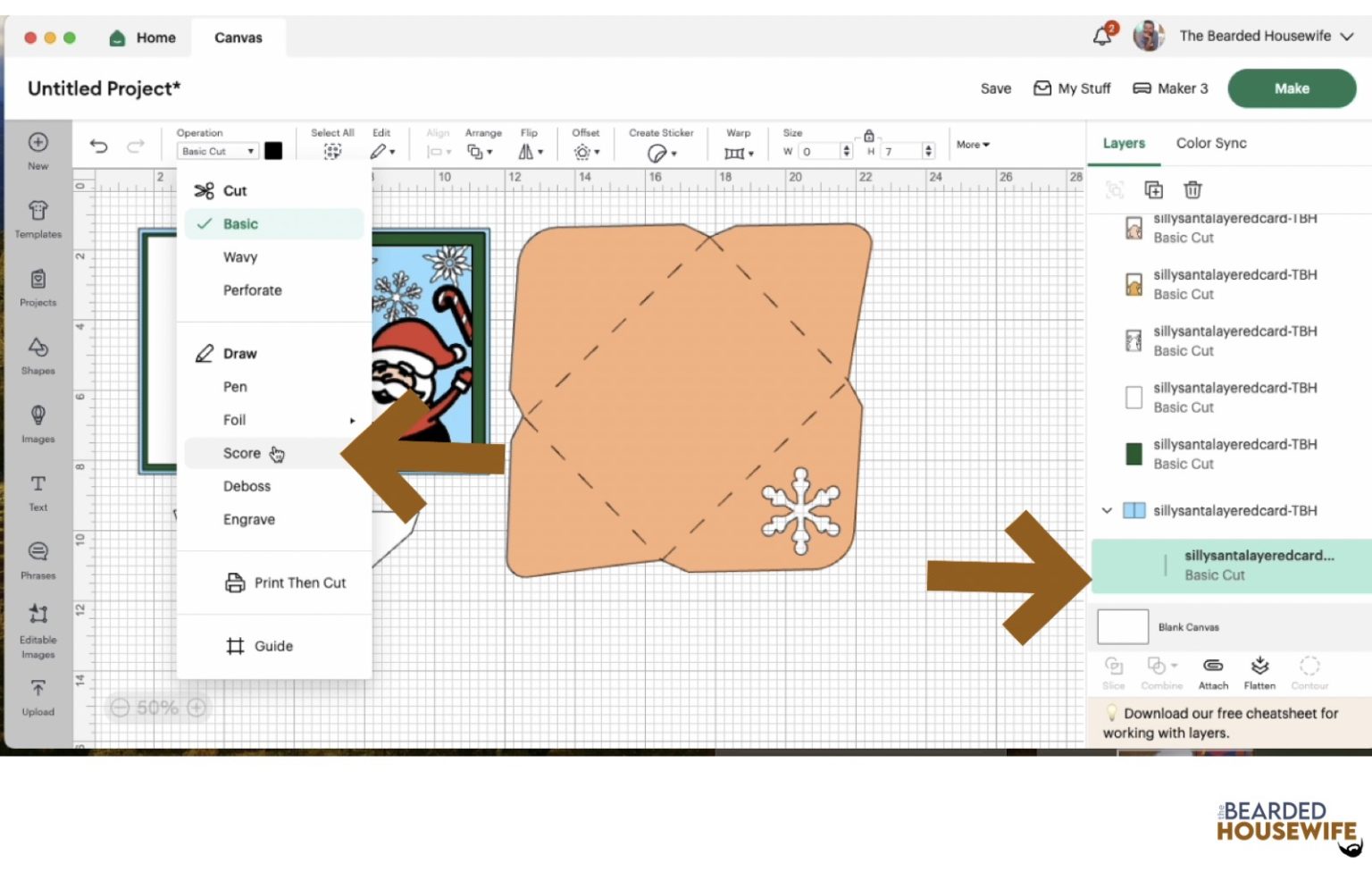This screenshot has height=872, width=1372.
Task: Expand the Foil submenu arrow
Action: (352, 421)
